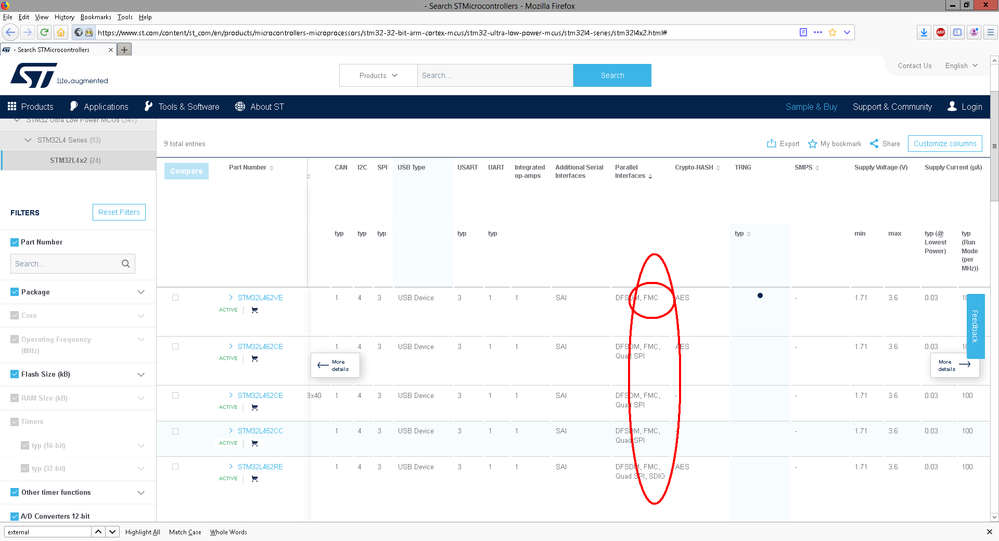
Task: Add to My bookmark star
Action: [834, 143]
